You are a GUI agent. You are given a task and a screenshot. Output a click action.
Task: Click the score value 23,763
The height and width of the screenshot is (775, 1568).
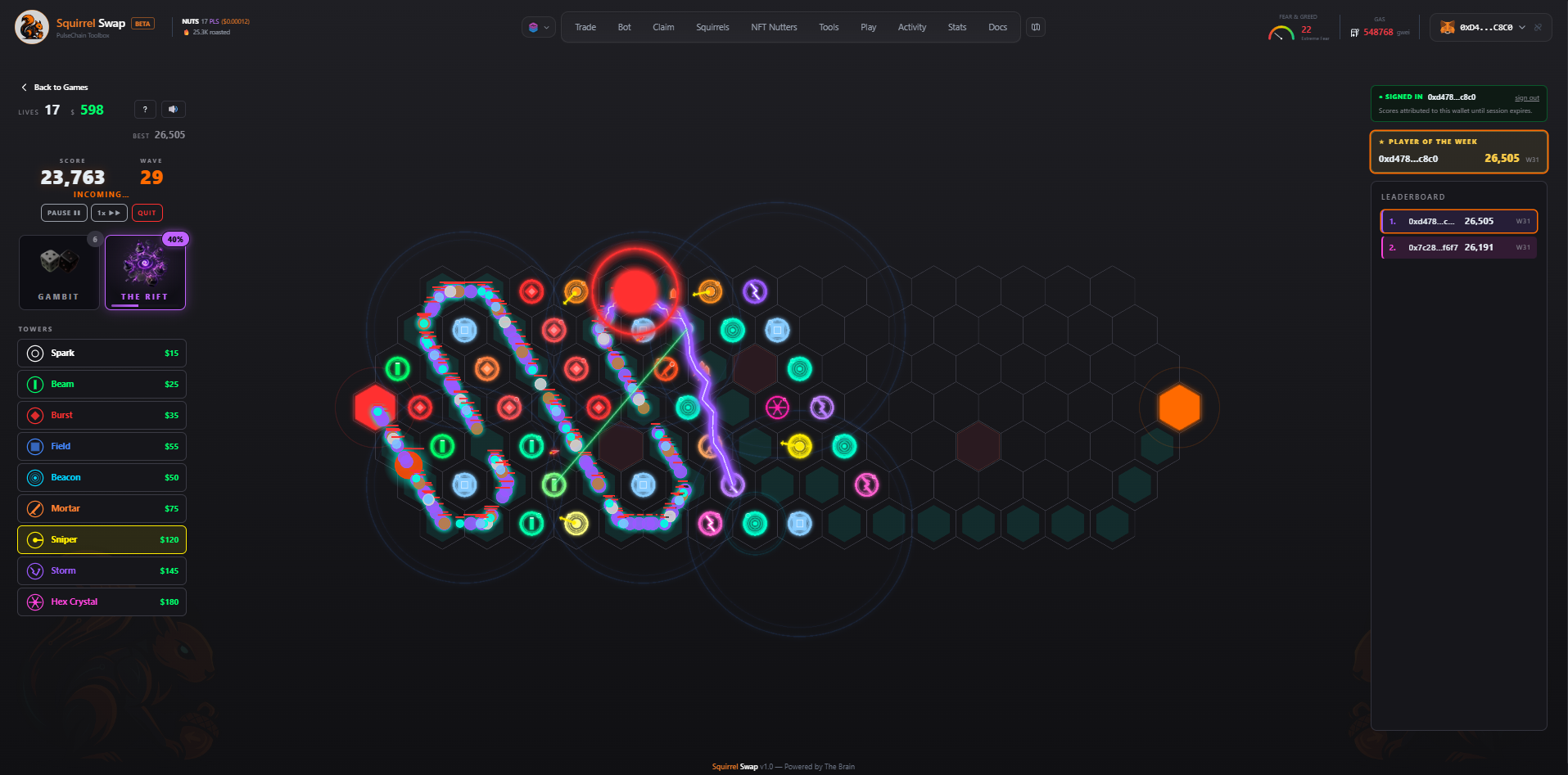pos(73,178)
